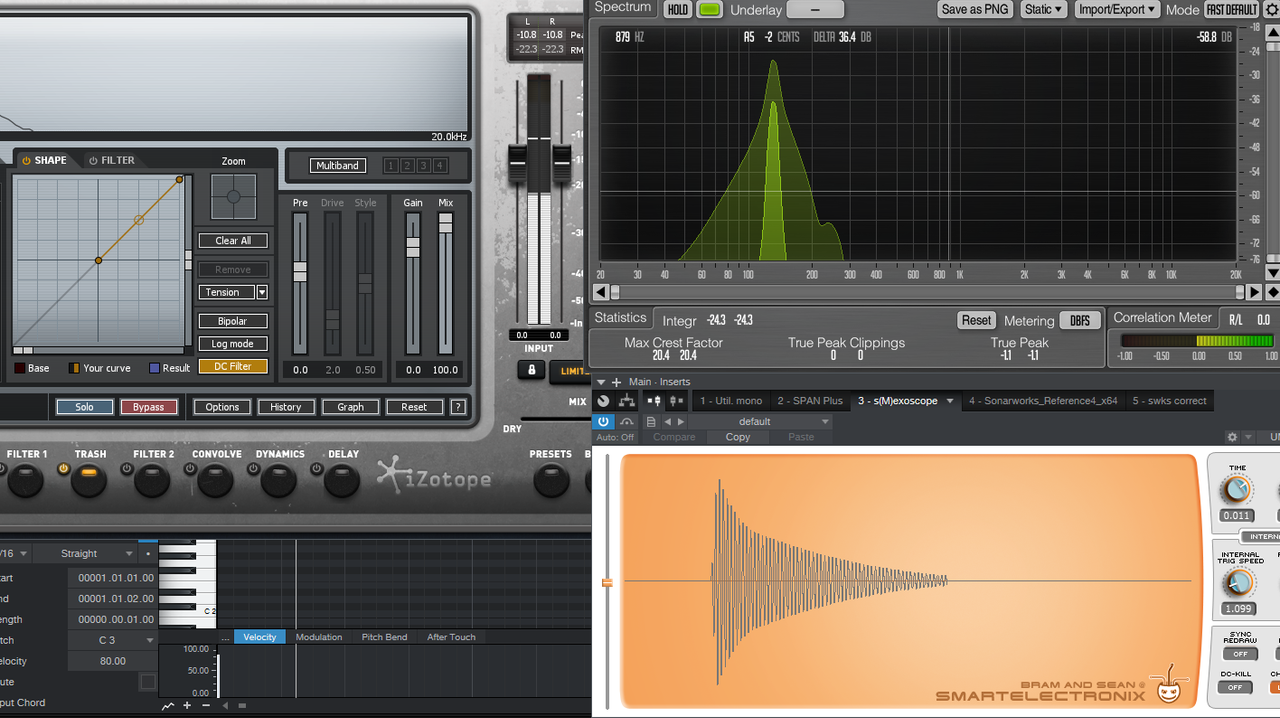Toggle the green spectrum enable button in SPAN

point(709,9)
